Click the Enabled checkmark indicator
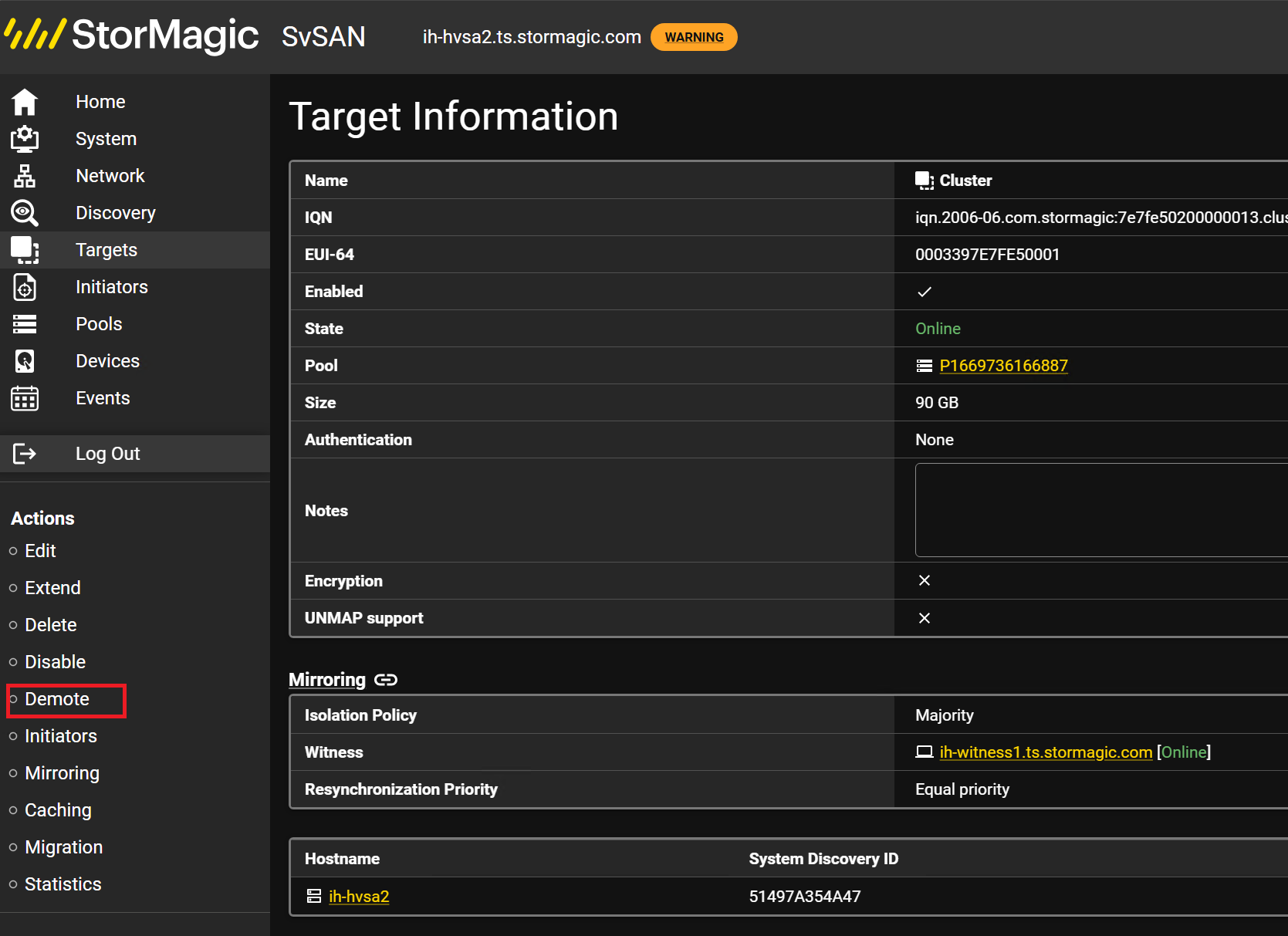1288x936 pixels. (925, 292)
